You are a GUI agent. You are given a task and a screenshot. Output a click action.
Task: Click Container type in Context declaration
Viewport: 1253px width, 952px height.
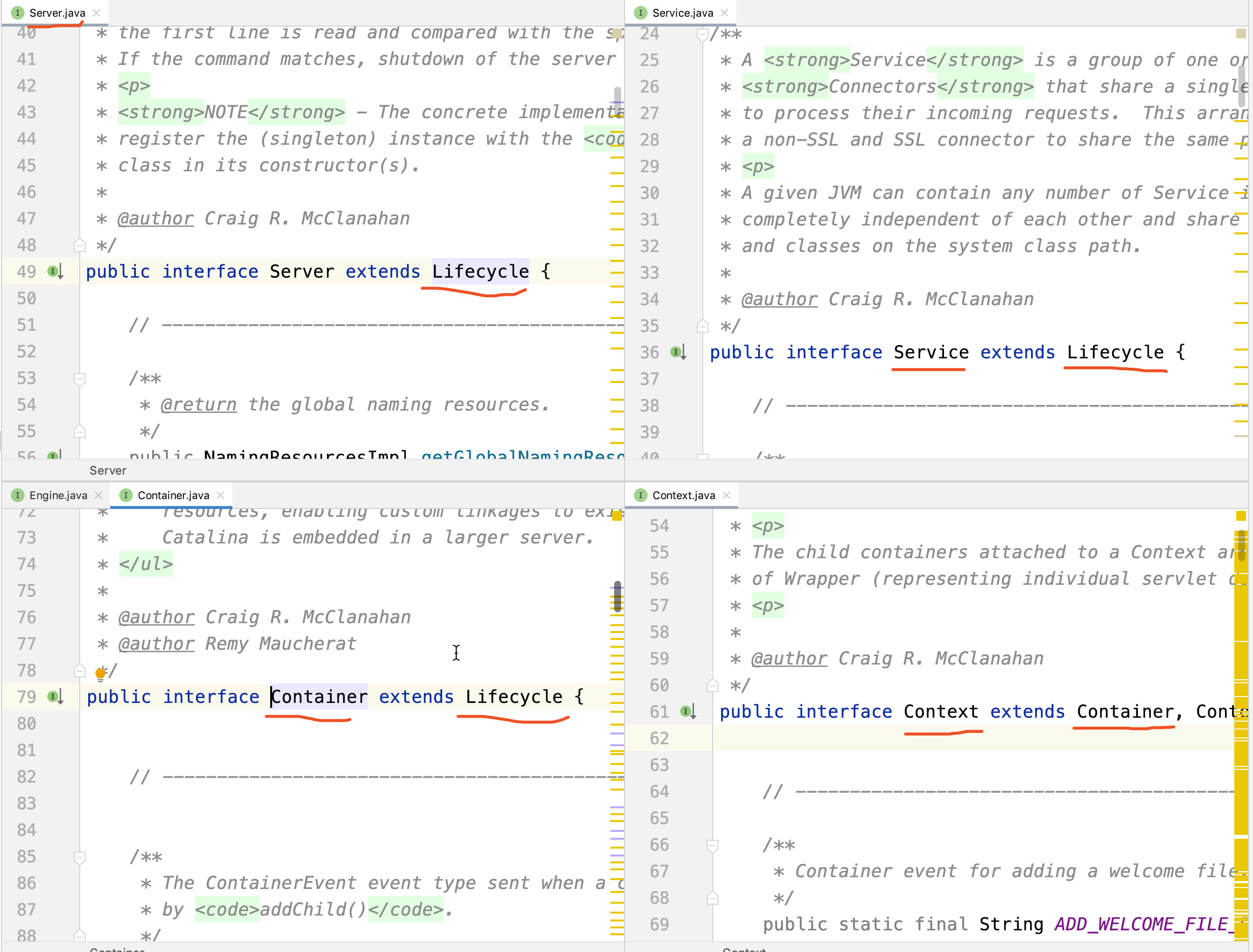click(1125, 711)
